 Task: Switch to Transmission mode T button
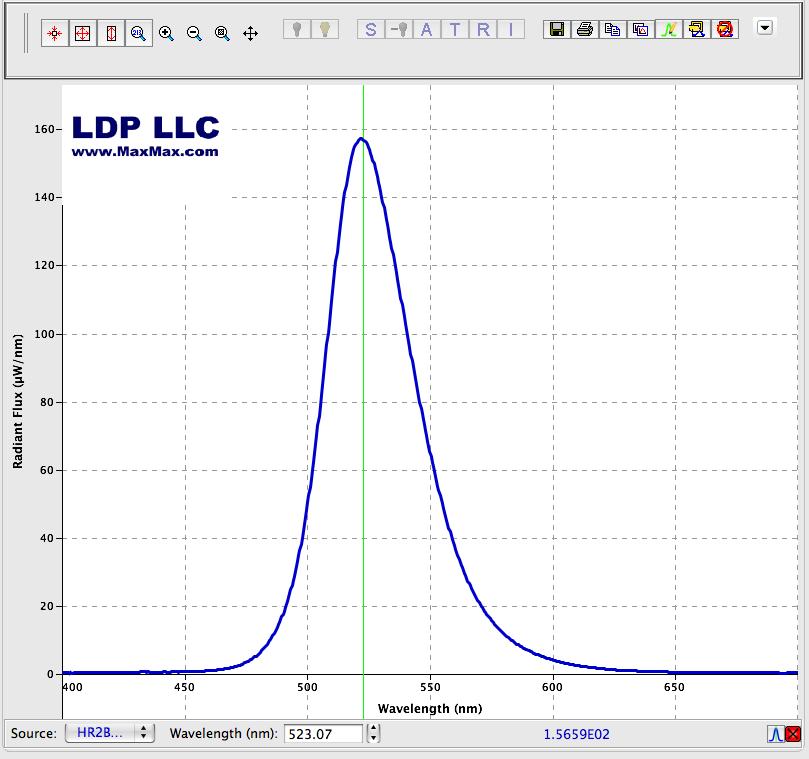[455, 29]
